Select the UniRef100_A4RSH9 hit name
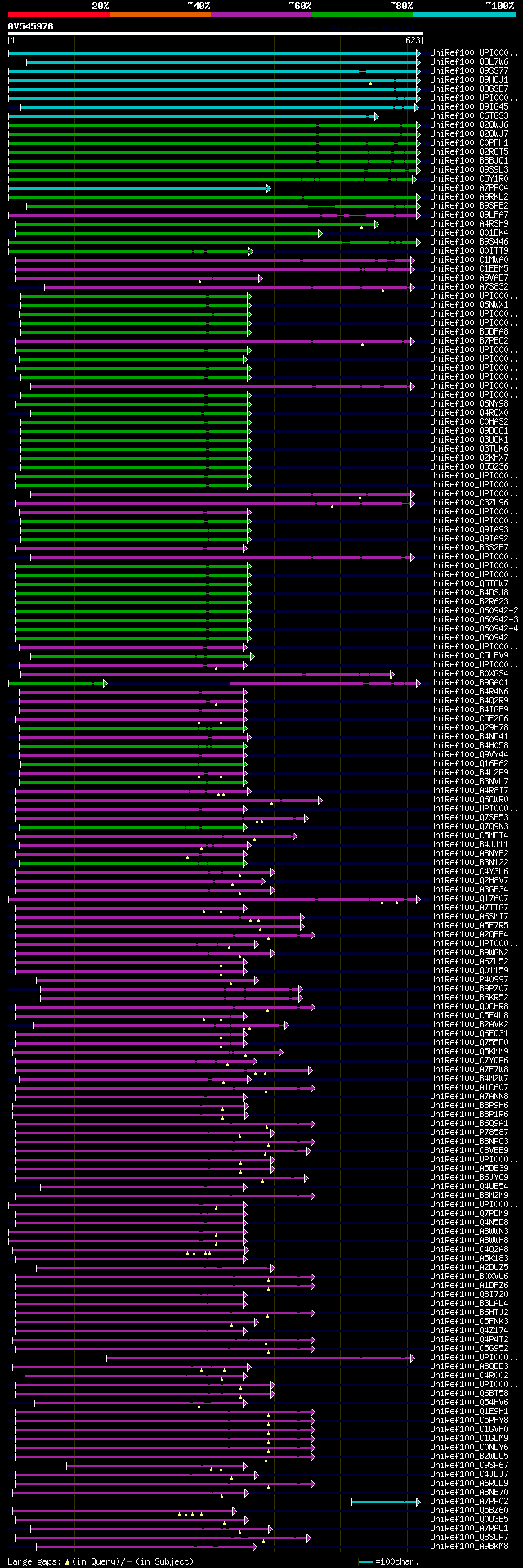 pos(469,224)
